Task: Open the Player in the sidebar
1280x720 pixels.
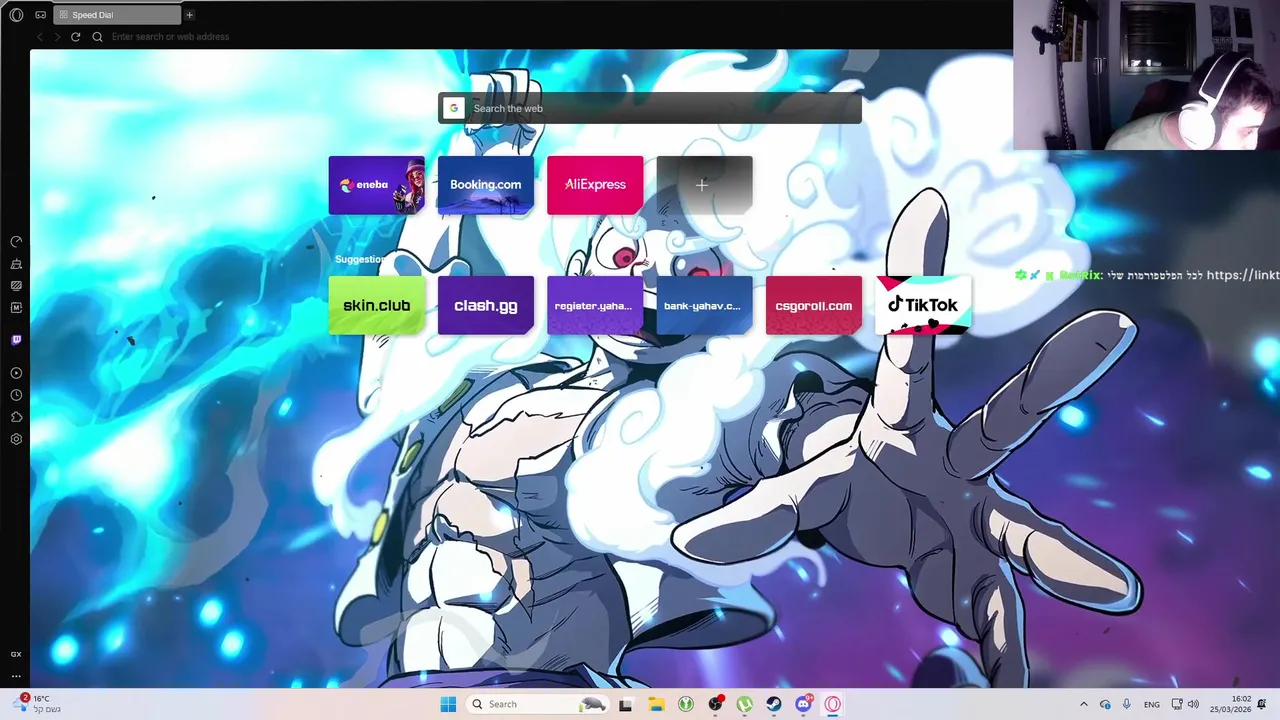Action: click(x=16, y=373)
